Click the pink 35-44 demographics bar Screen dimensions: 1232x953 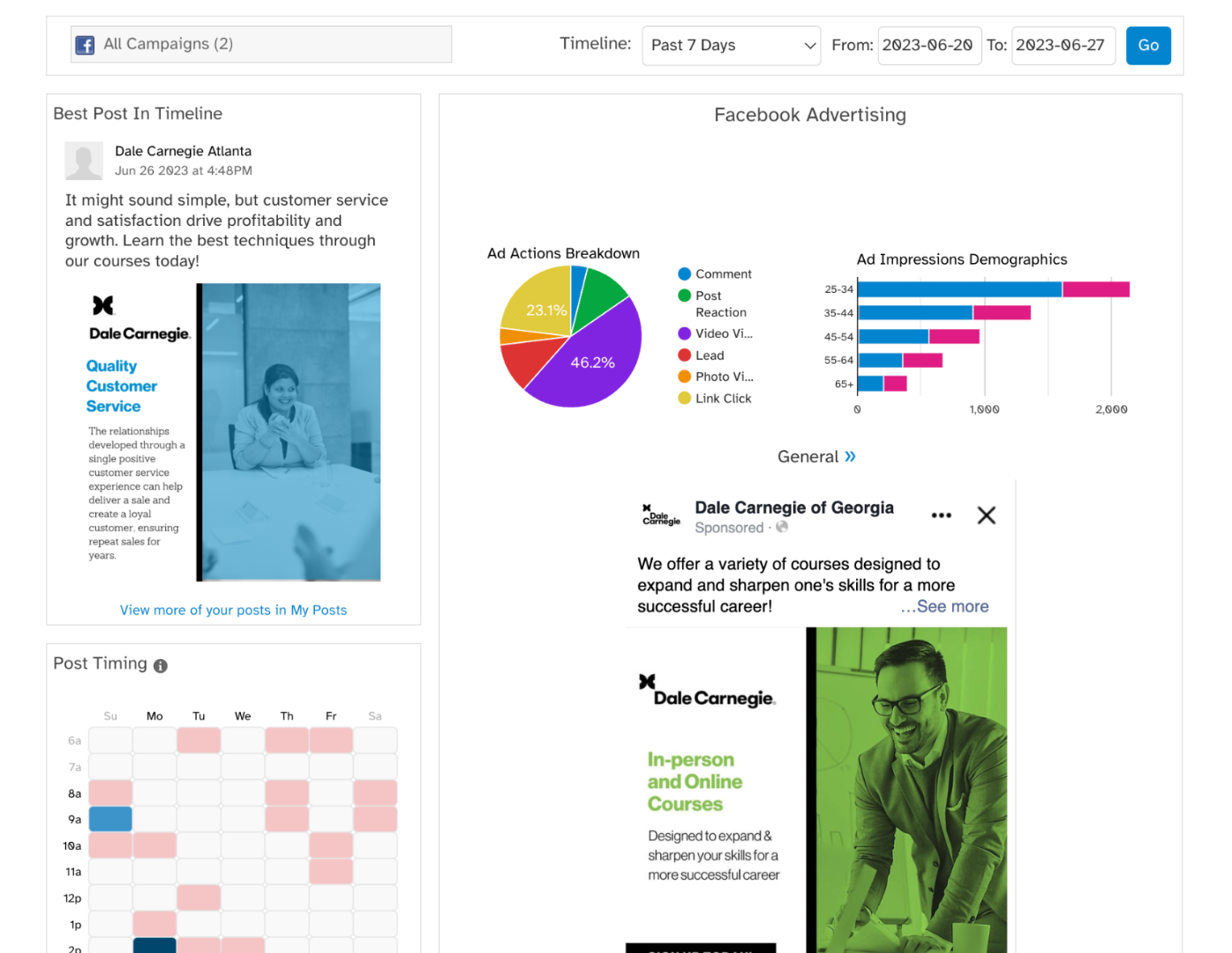pyautogui.click(x=1002, y=312)
